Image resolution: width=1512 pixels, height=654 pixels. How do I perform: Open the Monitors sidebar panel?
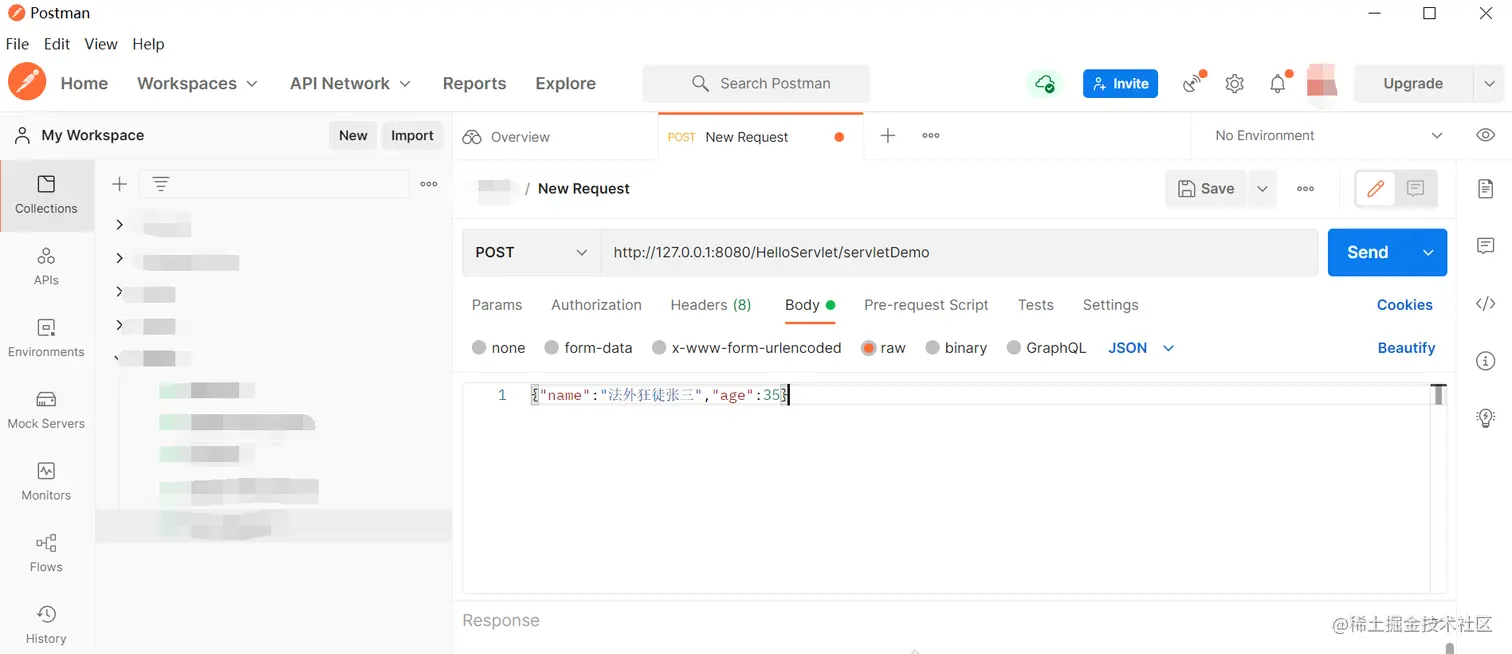pyautogui.click(x=46, y=482)
